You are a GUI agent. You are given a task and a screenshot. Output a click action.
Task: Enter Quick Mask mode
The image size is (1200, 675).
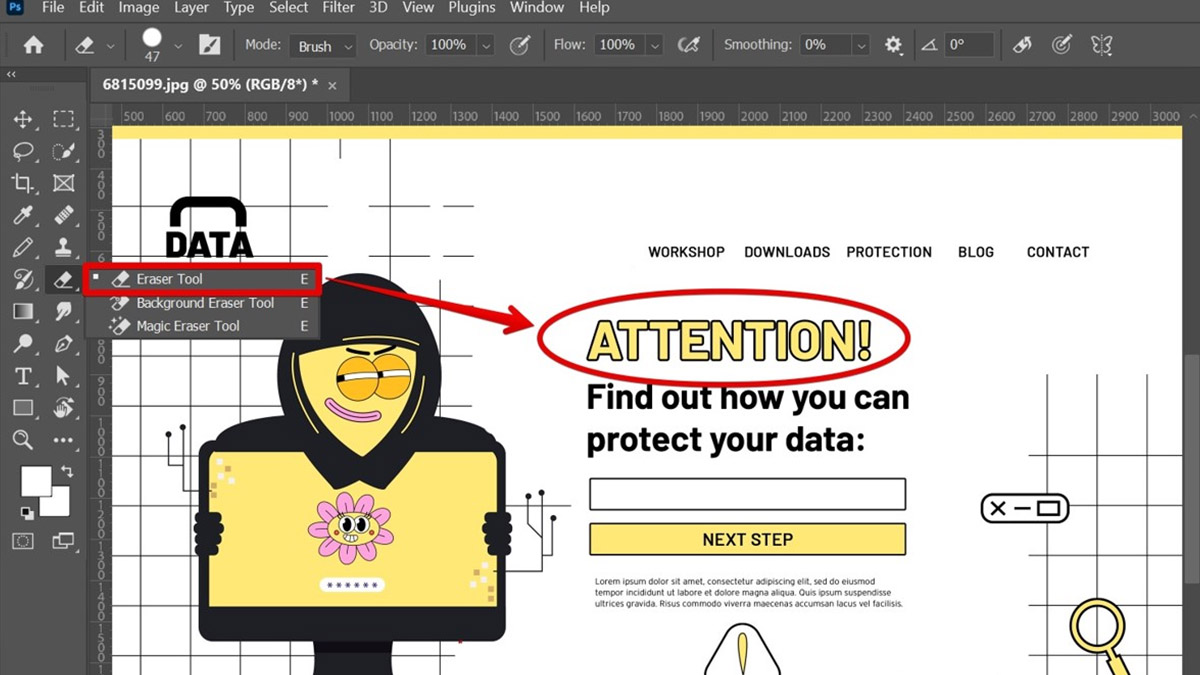pos(24,541)
